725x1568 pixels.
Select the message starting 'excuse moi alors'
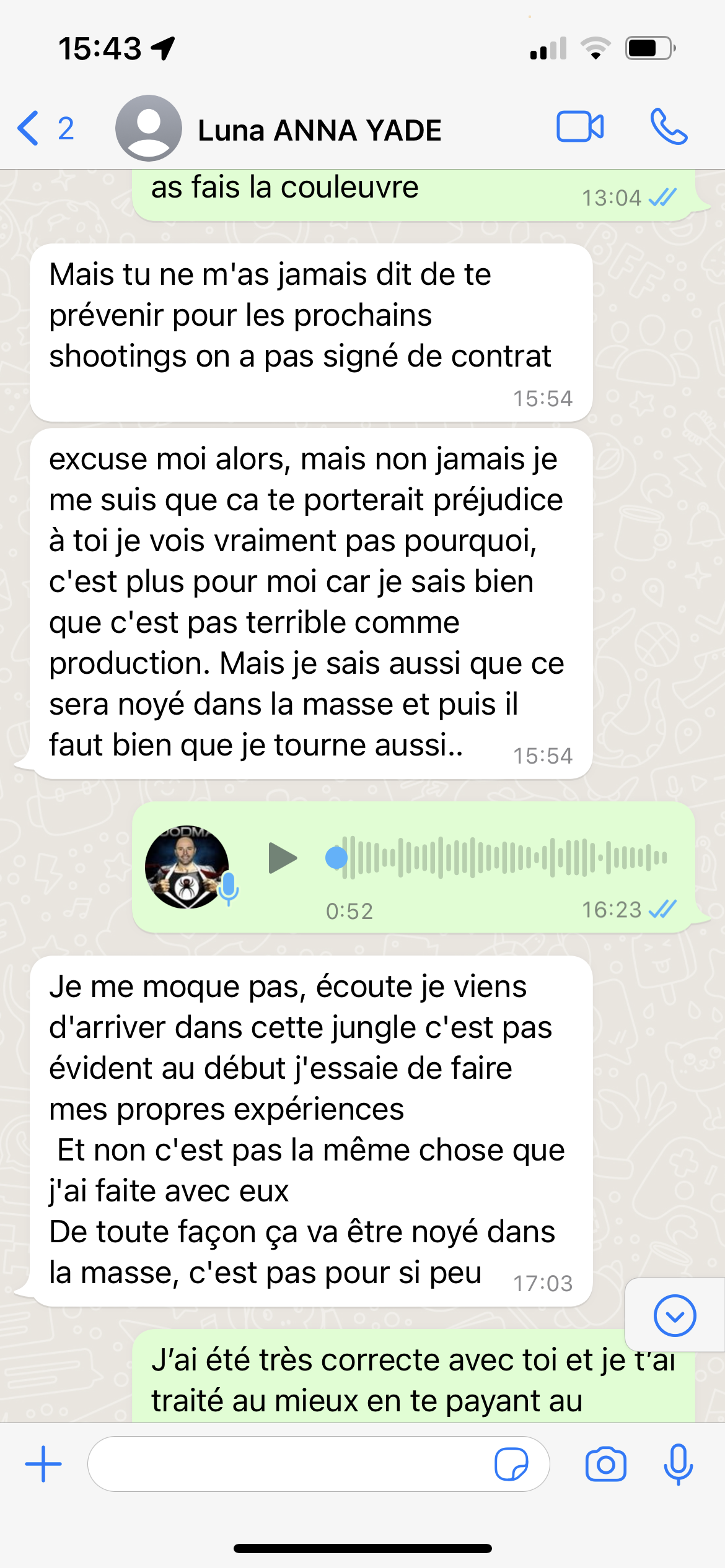click(x=311, y=604)
